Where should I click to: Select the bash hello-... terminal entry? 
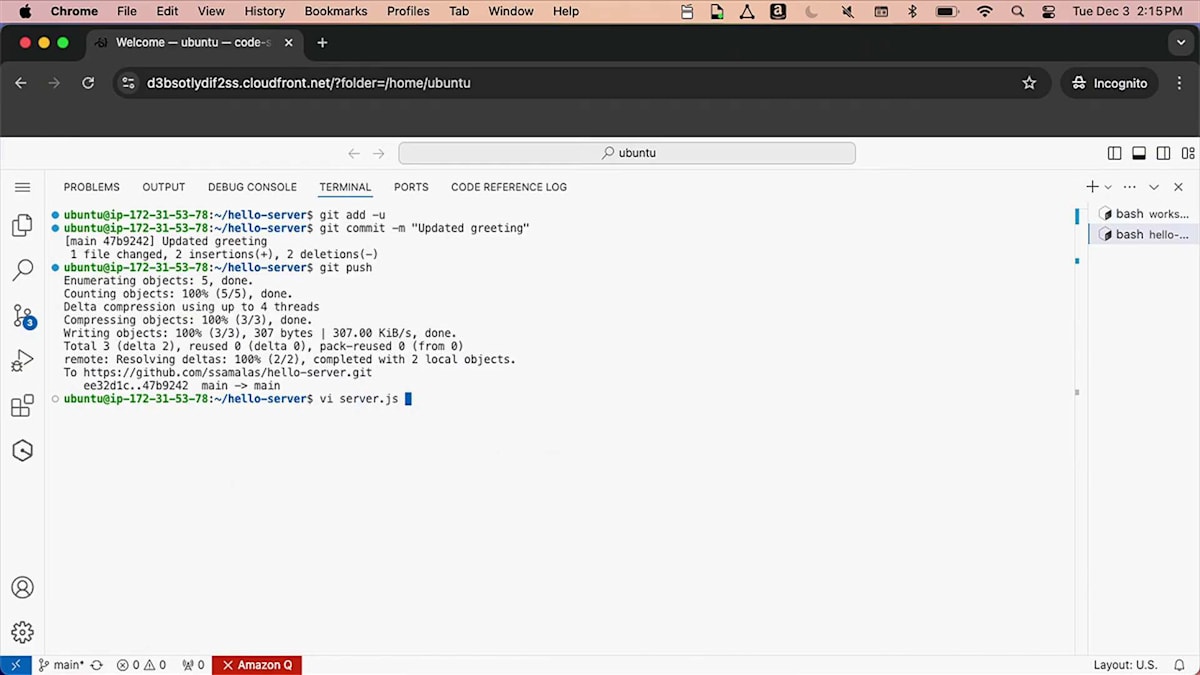click(1144, 234)
